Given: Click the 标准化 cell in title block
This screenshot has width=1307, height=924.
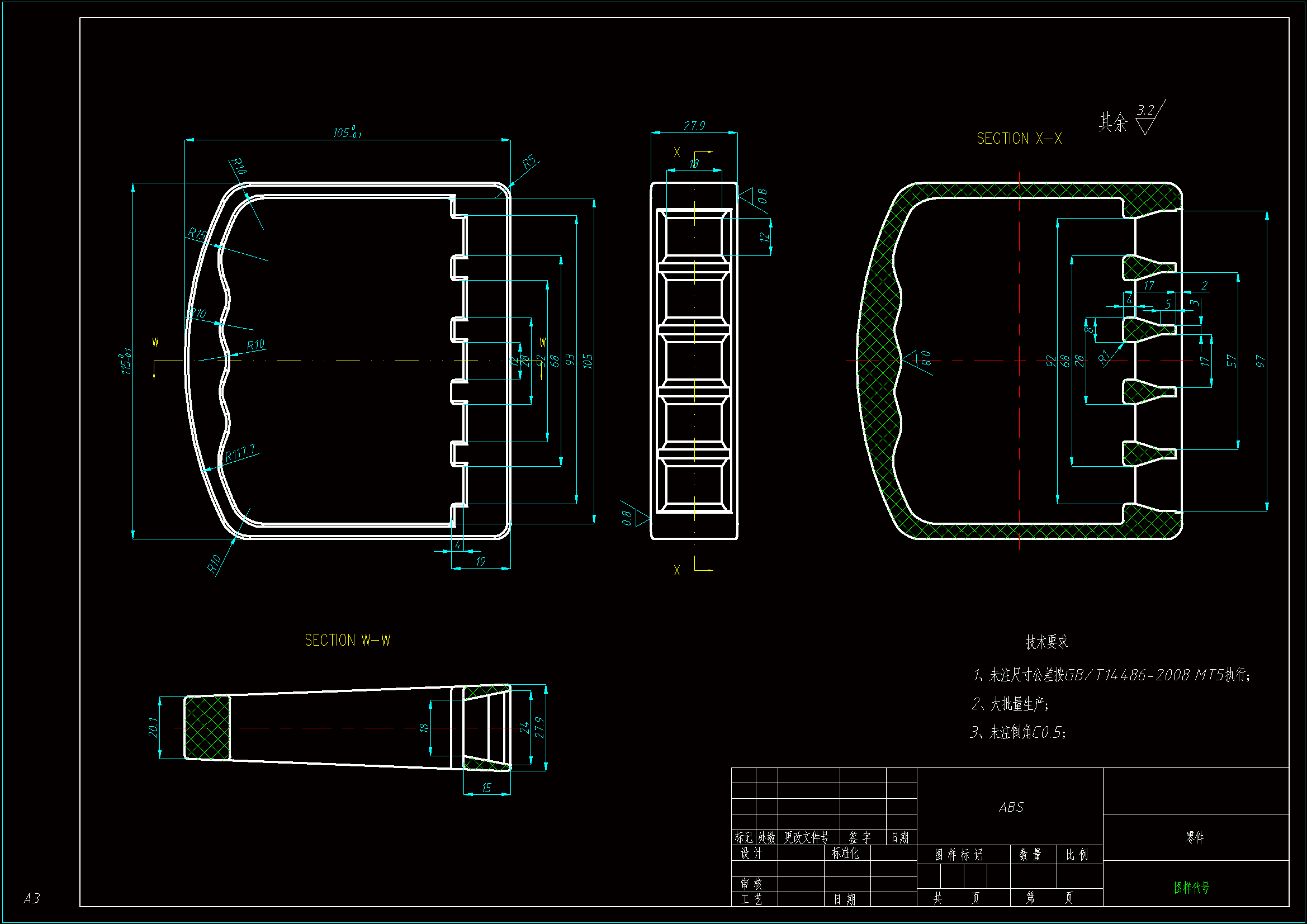Looking at the screenshot, I should [845, 854].
